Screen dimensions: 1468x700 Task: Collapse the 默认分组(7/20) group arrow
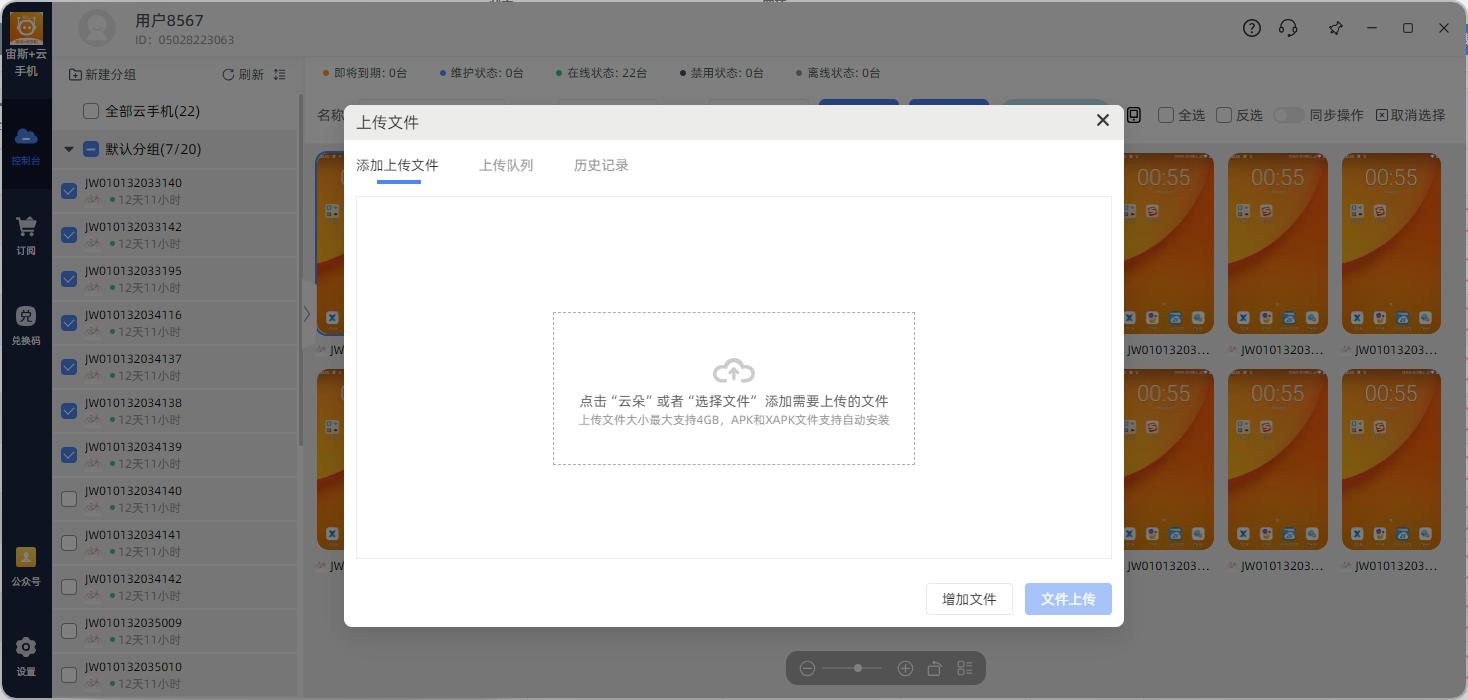coord(69,149)
